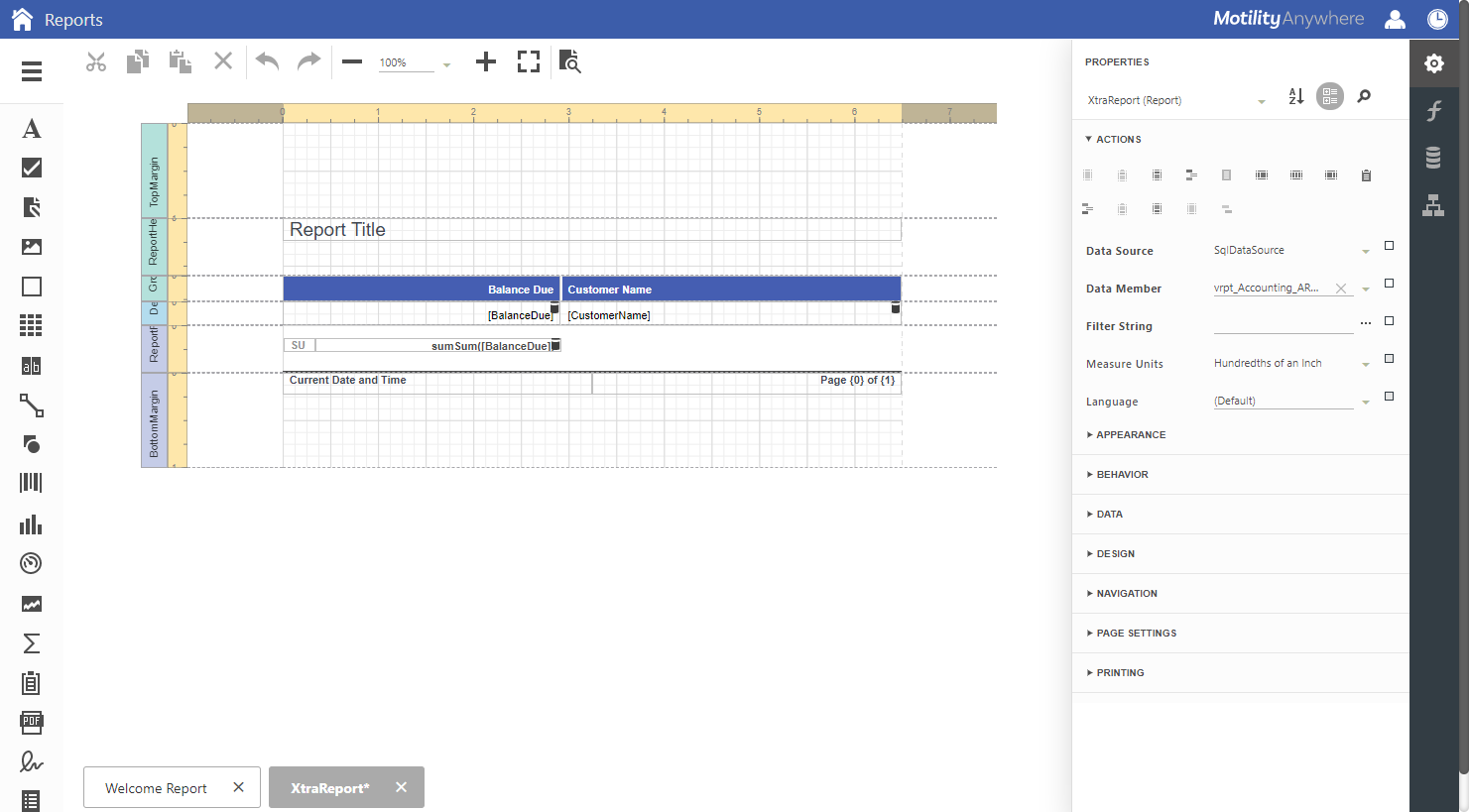
Task: Open the hamburger menu
Action: pos(32,70)
